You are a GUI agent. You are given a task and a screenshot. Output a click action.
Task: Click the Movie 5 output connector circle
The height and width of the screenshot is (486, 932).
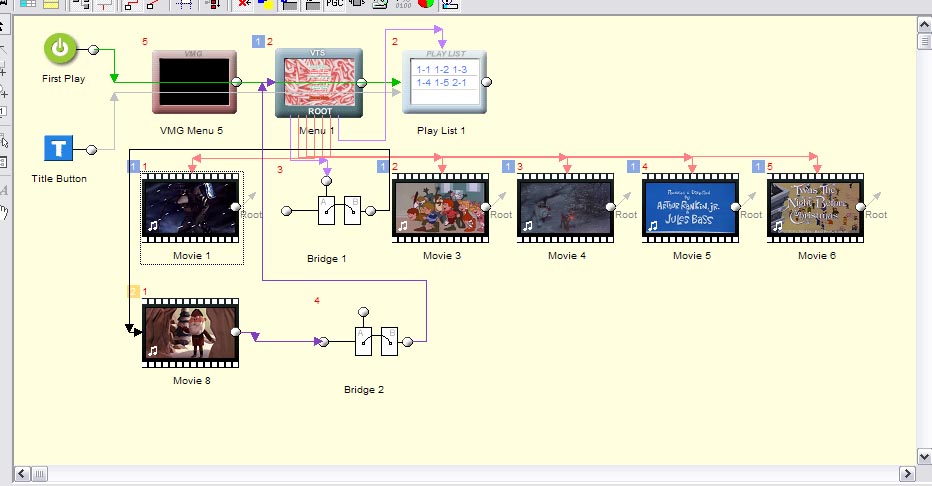click(x=735, y=207)
